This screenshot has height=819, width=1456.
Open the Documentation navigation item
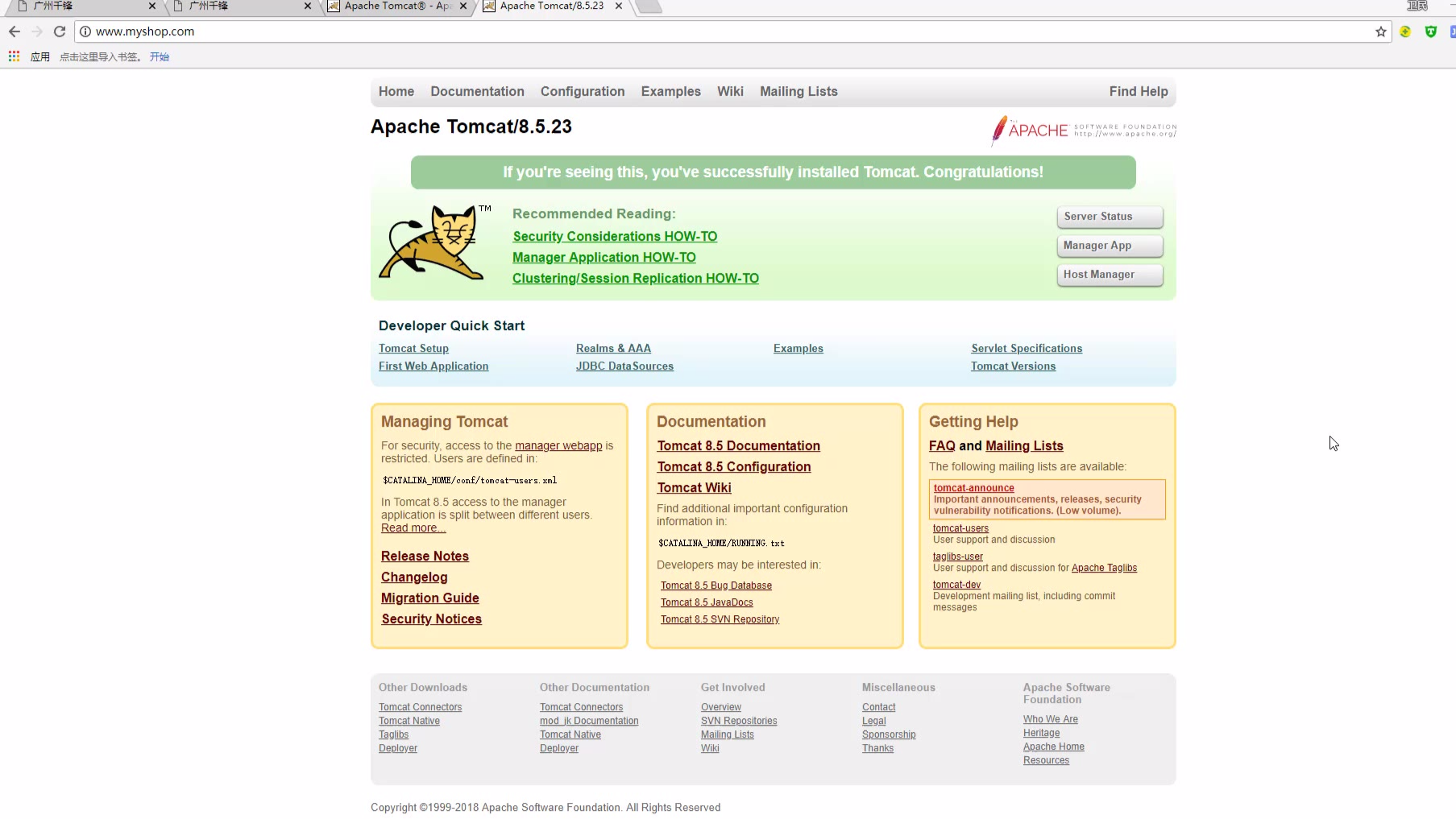(x=477, y=92)
